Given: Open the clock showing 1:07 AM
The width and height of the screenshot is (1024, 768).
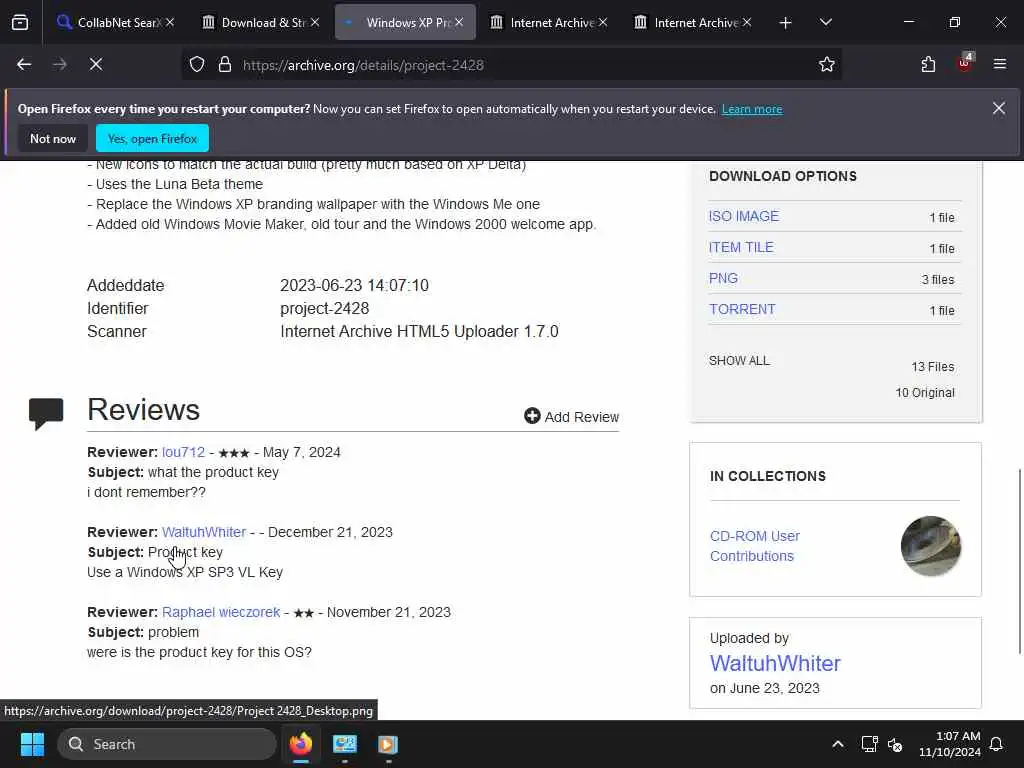Looking at the screenshot, I should 950,744.
